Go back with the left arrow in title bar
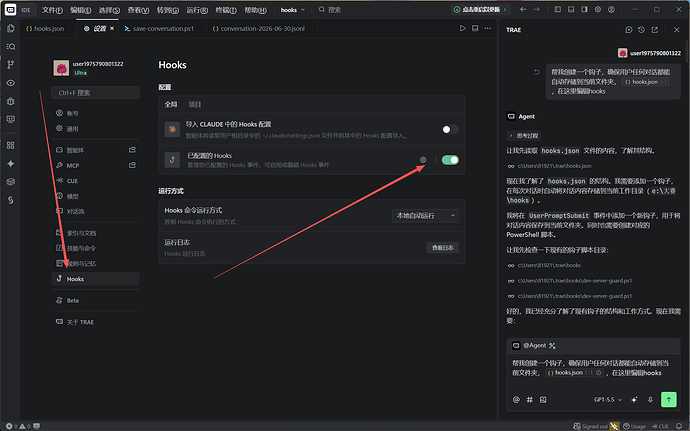 point(523,9)
